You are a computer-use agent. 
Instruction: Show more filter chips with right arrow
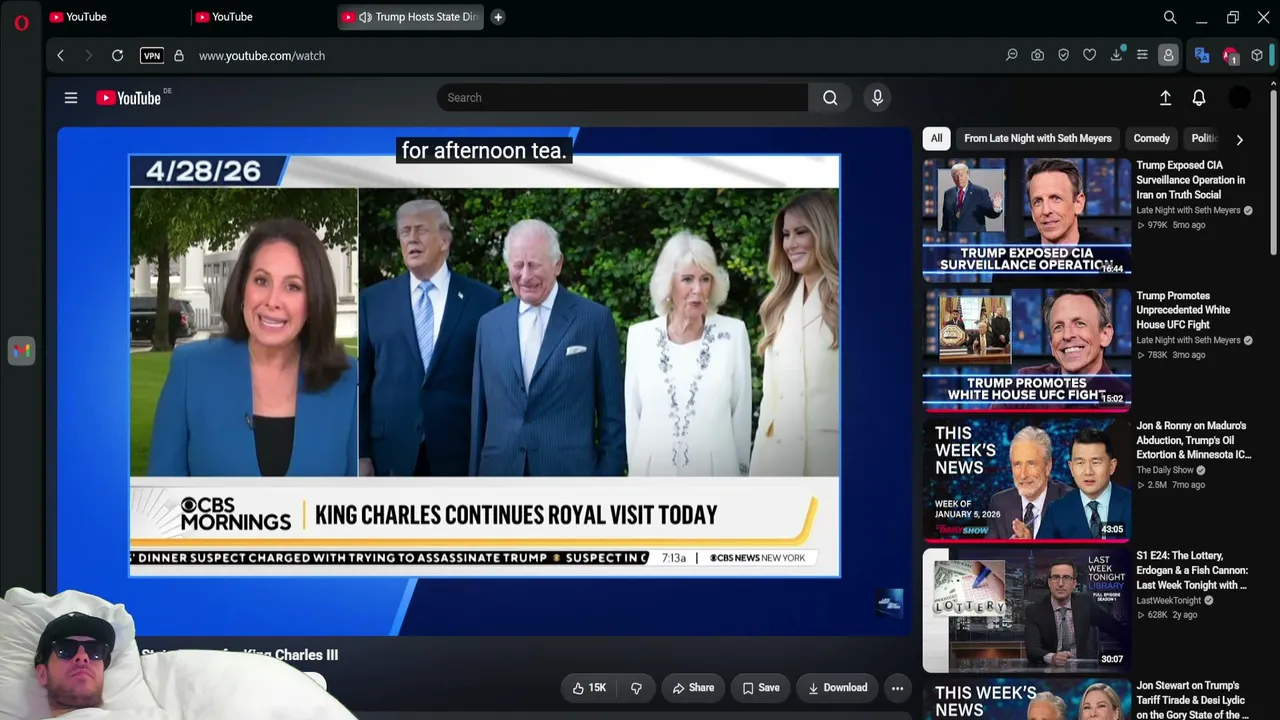pos(1240,140)
